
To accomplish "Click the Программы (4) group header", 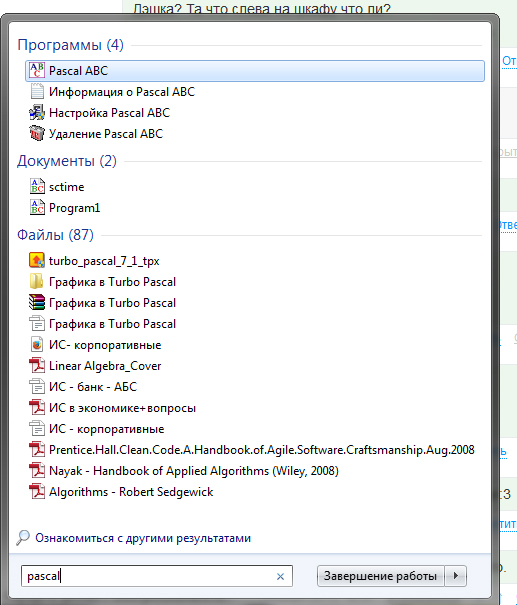I will tap(71, 45).
